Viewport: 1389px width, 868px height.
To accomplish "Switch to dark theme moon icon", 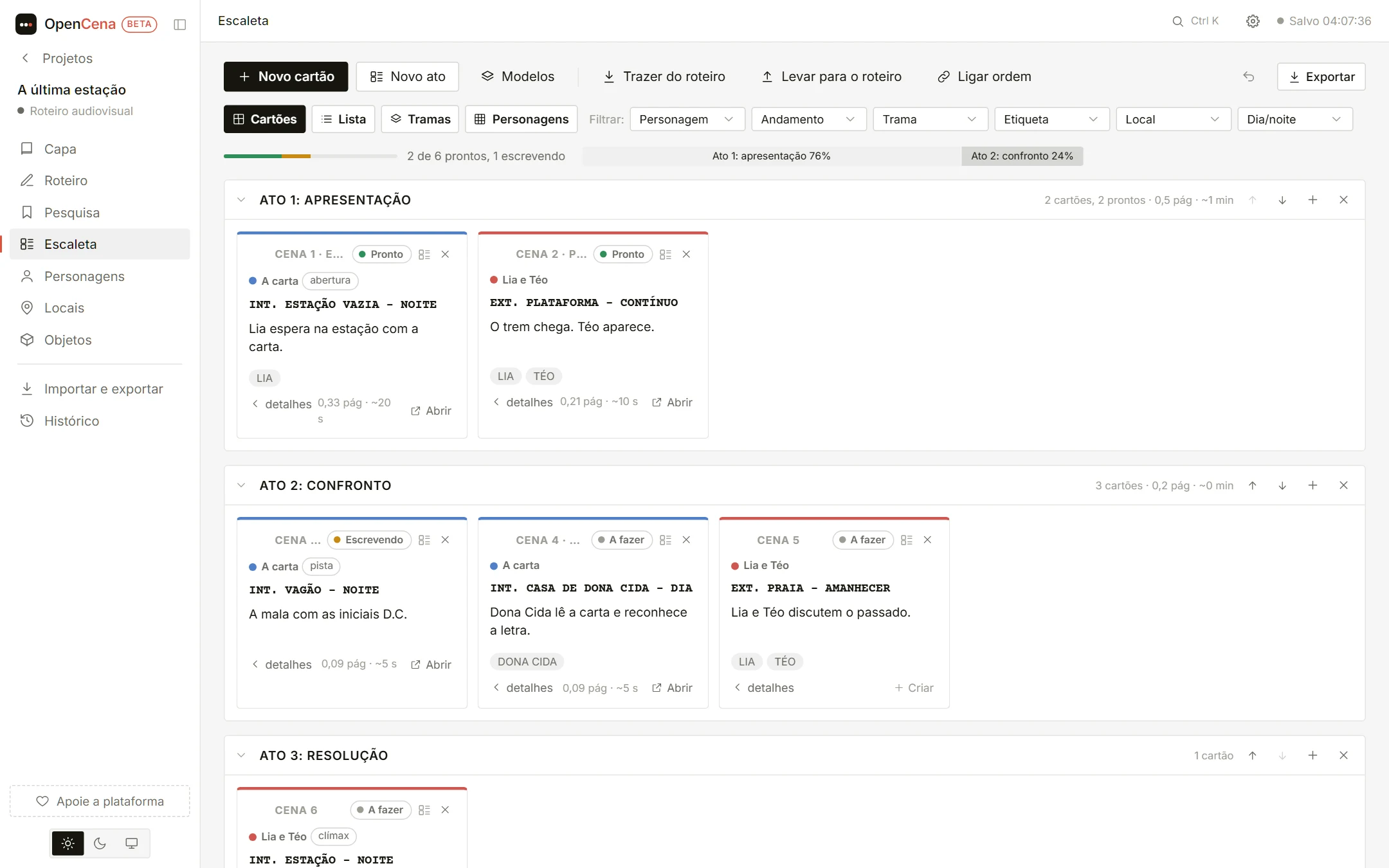I will pyautogui.click(x=100, y=844).
